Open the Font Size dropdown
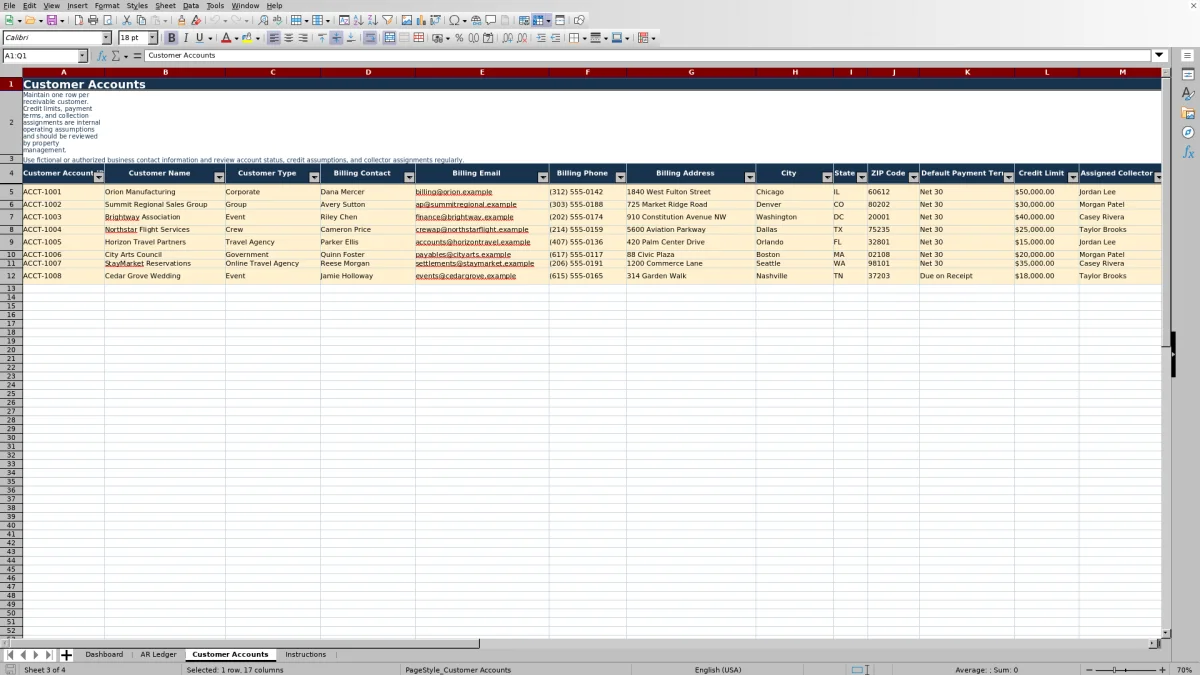 pyautogui.click(x=152, y=38)
